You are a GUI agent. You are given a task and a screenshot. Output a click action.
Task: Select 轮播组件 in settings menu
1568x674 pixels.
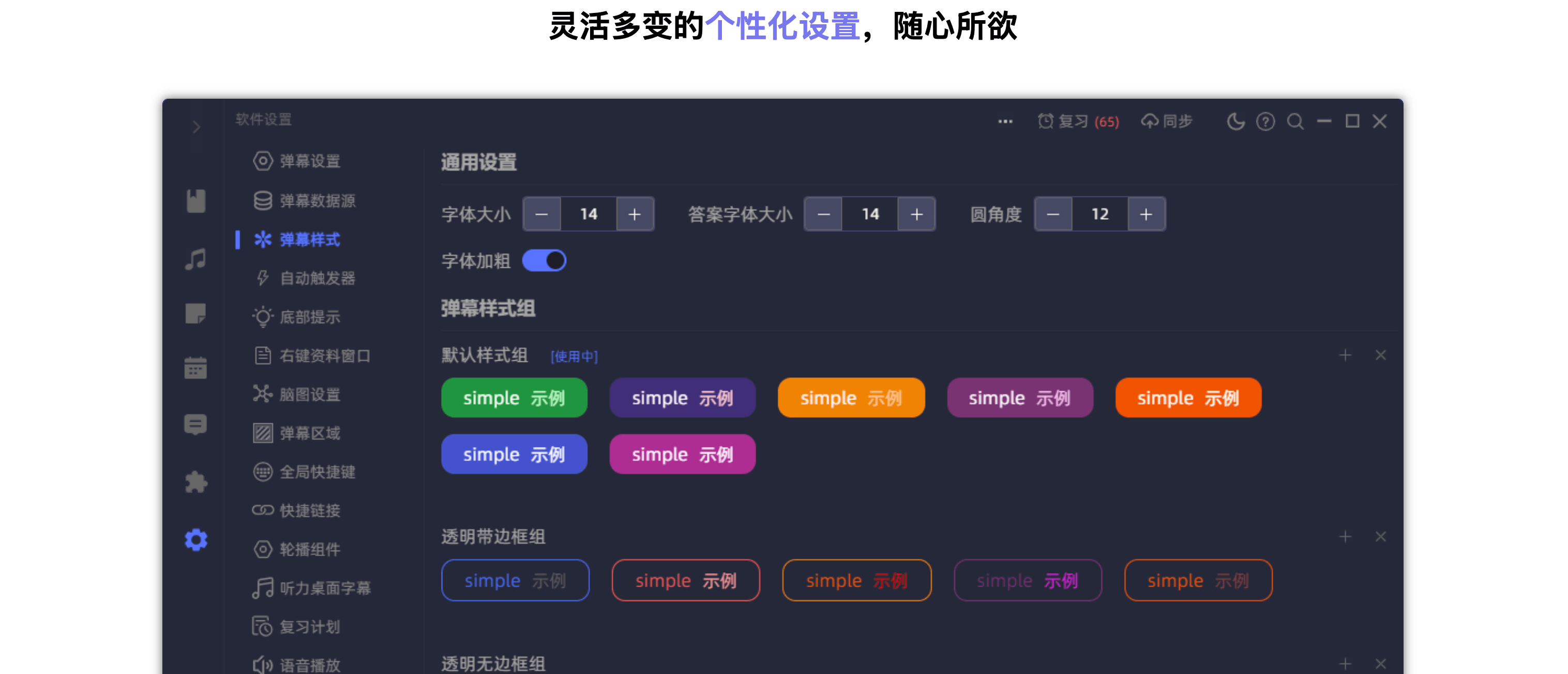point(296,549)
